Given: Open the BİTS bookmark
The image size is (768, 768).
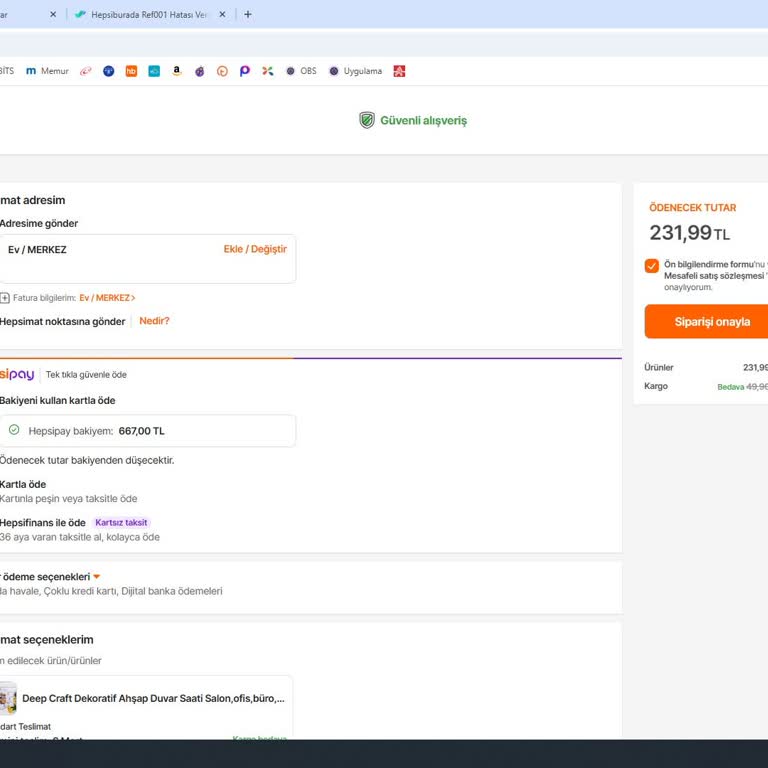Looking at the screenshot, I should [x=7, y=71].
